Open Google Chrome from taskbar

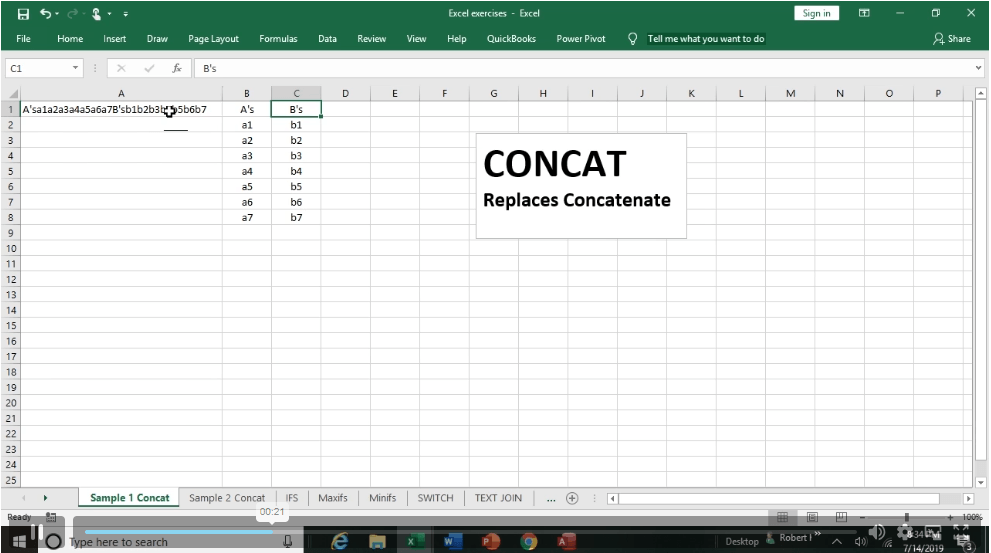pos(529,541)
